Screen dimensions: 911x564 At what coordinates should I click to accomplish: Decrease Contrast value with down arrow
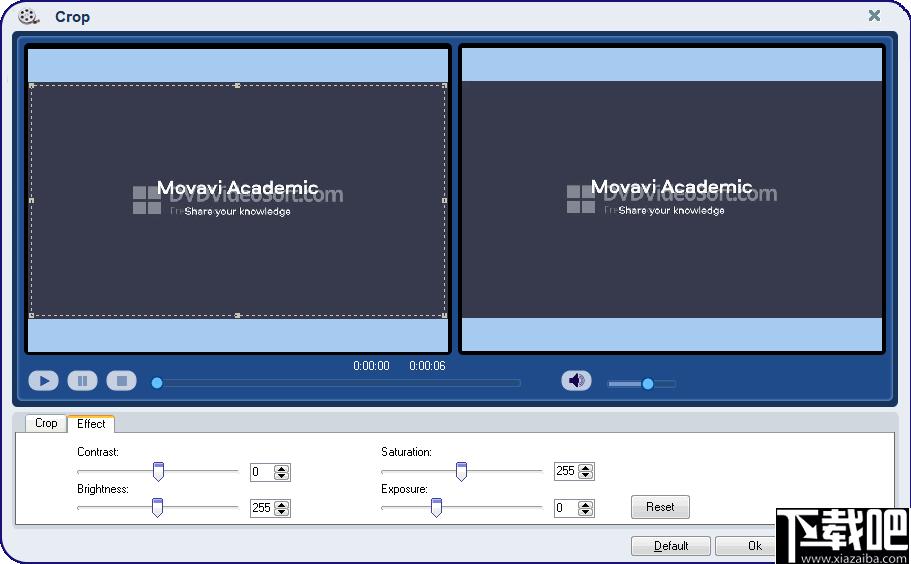282,476
